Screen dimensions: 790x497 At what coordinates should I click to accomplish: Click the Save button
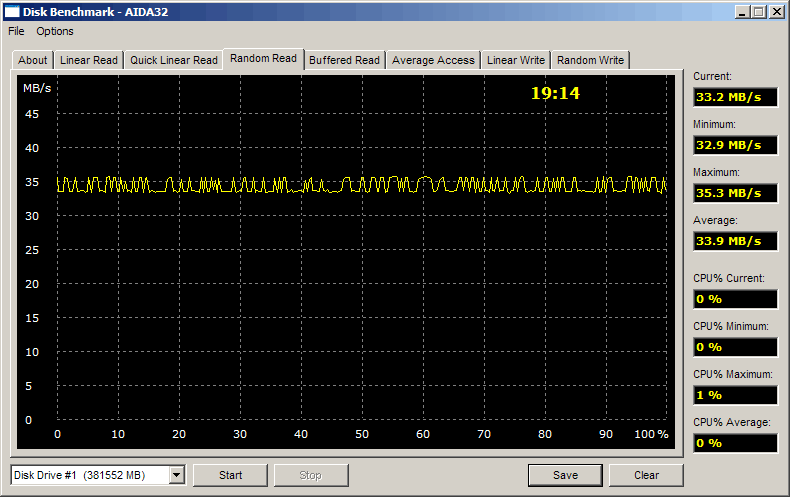click(565, 475)
